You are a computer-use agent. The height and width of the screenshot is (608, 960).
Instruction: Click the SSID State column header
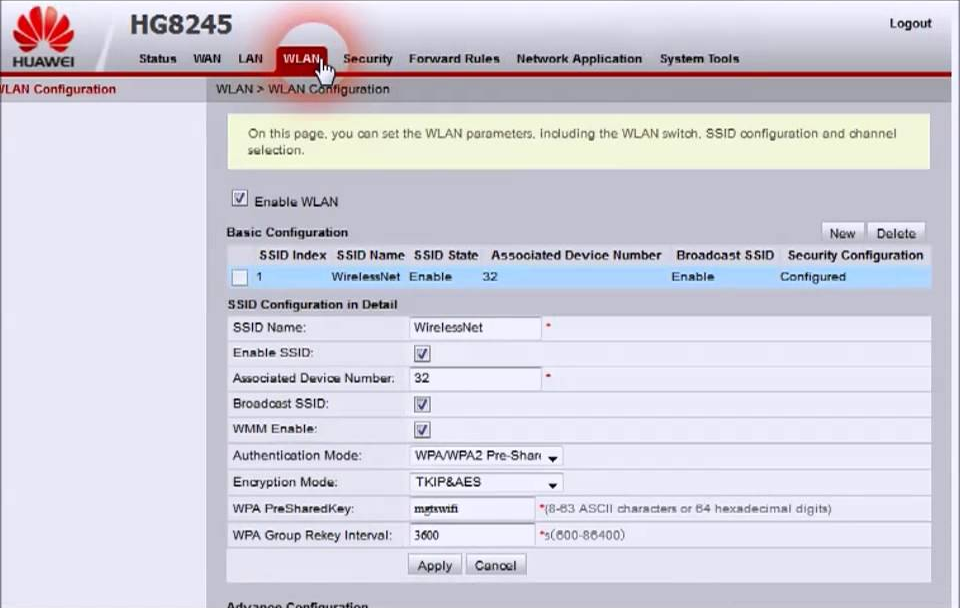click(446, 255)
